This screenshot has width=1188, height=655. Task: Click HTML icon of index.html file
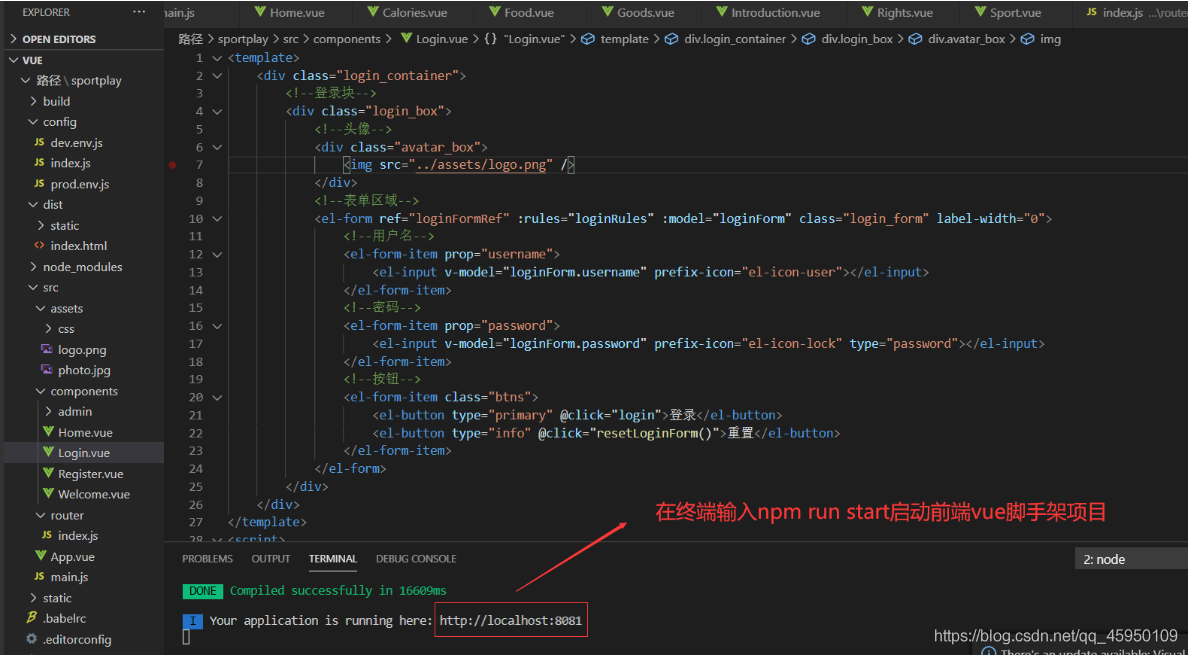[x=39, y=246]
